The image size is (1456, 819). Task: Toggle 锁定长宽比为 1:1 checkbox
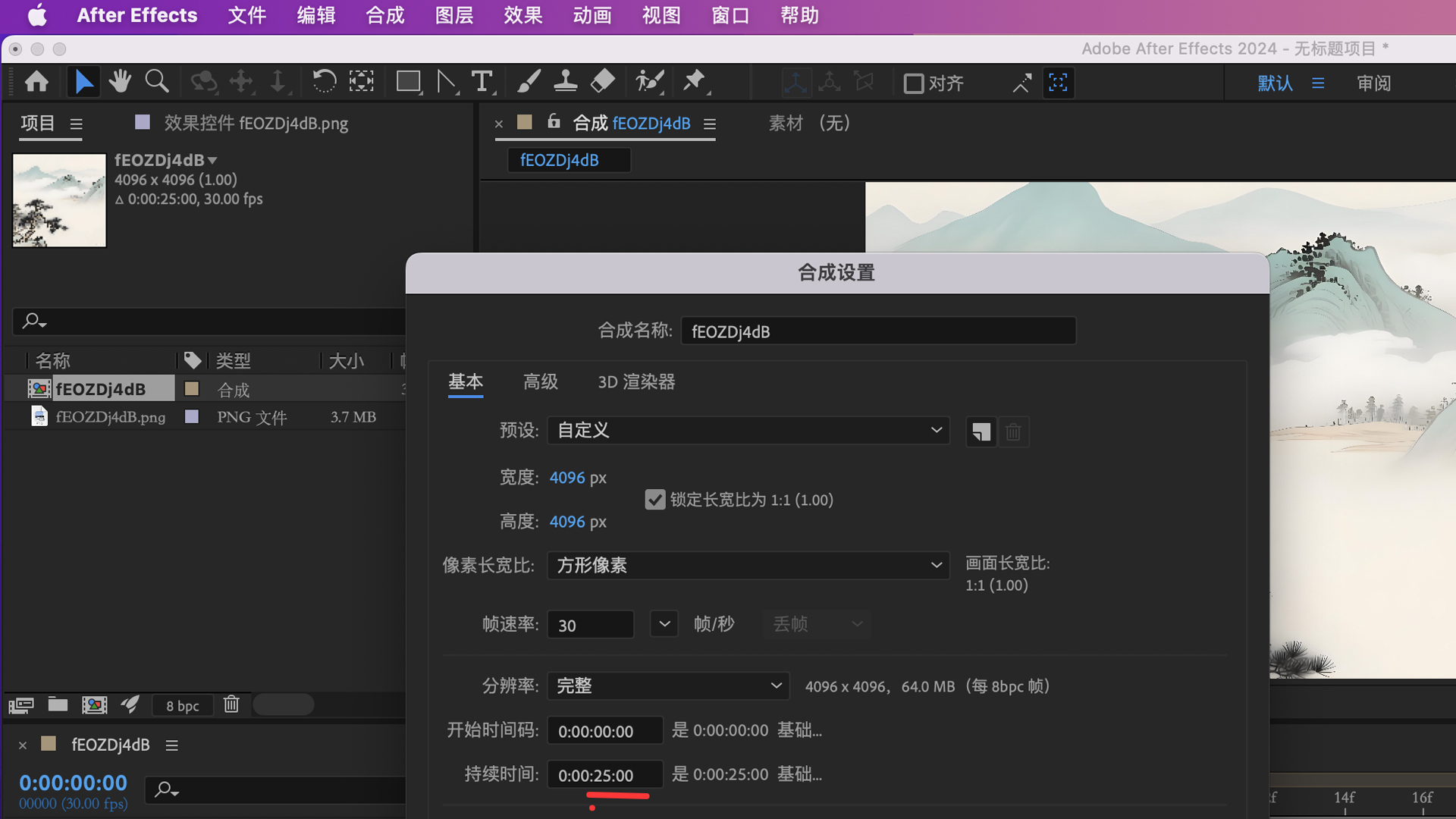[x=654, y=499]
